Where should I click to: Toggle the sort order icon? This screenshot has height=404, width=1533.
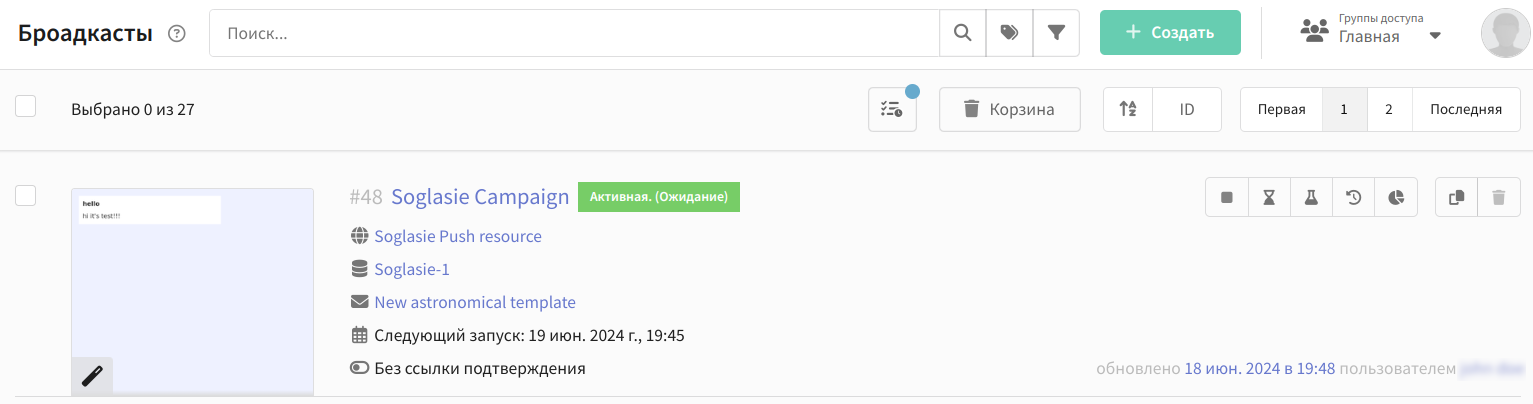(x=1127, y=110)
